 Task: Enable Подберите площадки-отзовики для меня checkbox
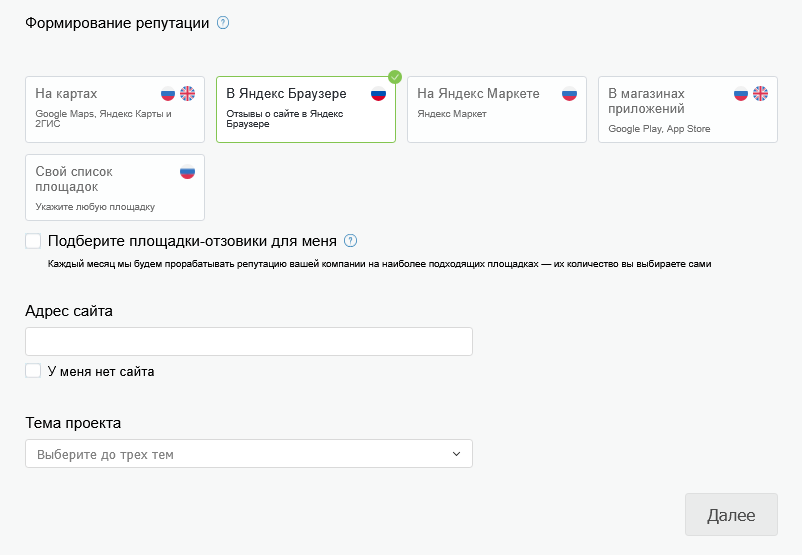(x=33, y=241)
